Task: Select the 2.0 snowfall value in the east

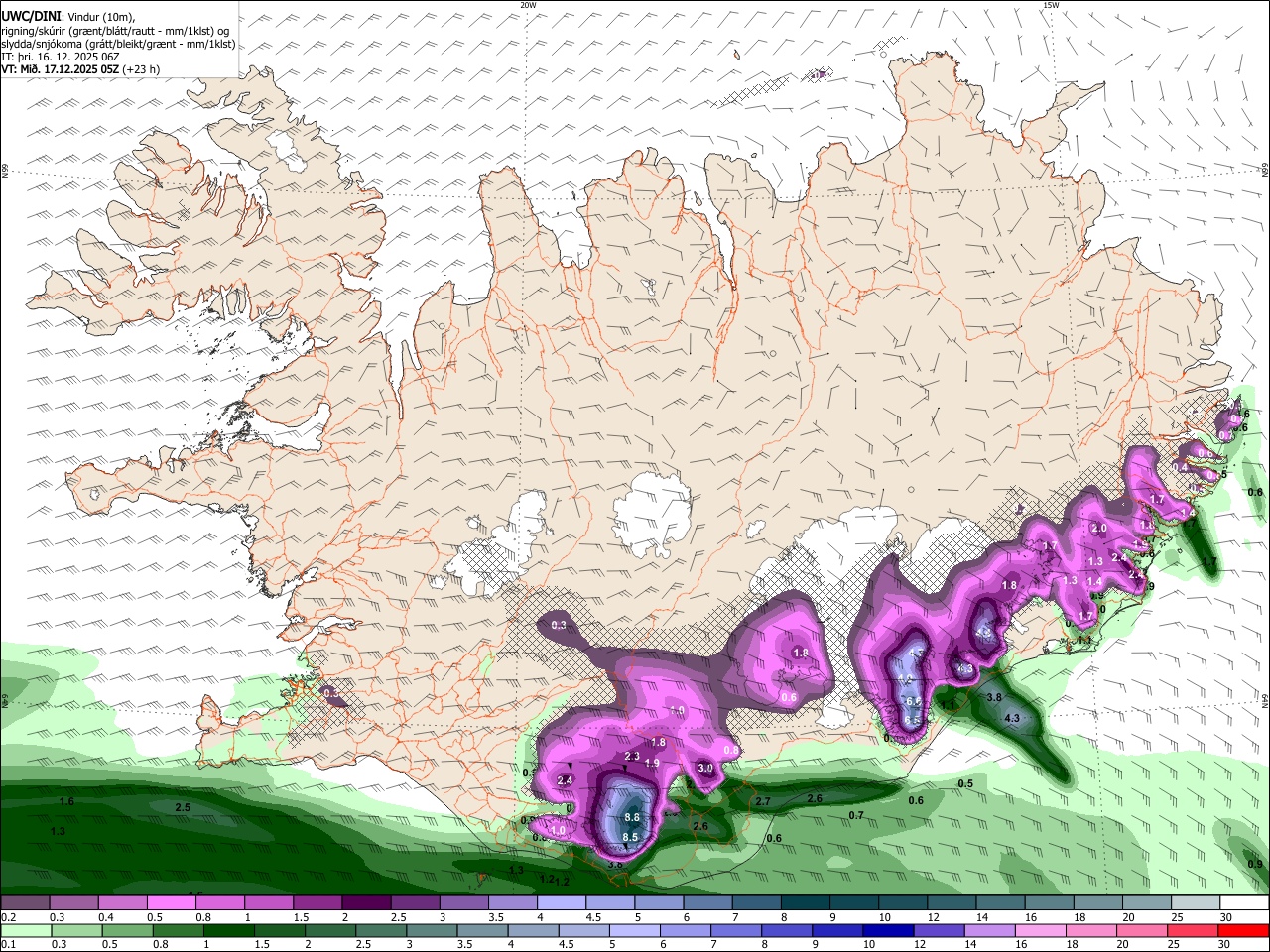Action: (x=1099, y=529)
